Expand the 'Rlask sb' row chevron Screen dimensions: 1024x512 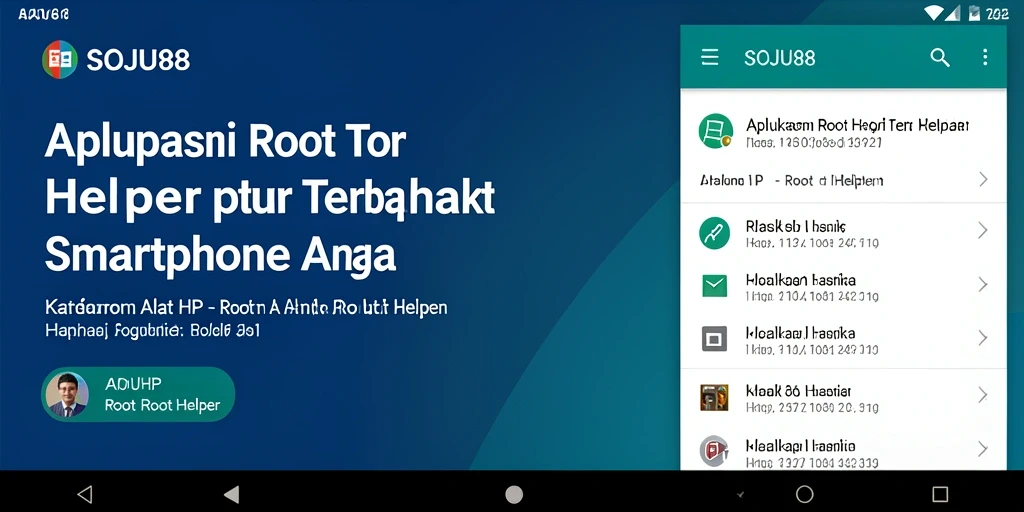point(982,230)
